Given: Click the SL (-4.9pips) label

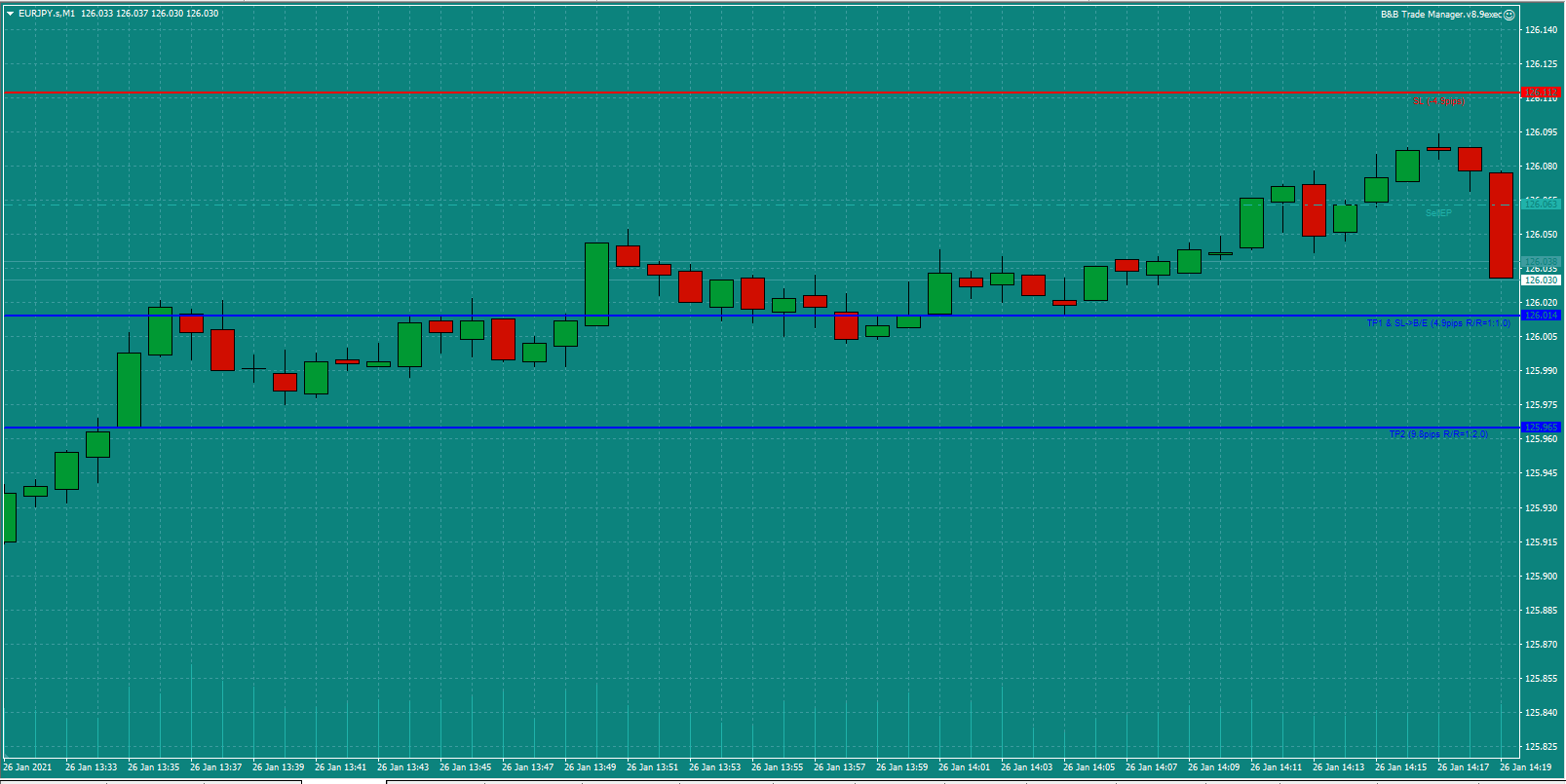Looking at the screenshot, I should 1438,101.
